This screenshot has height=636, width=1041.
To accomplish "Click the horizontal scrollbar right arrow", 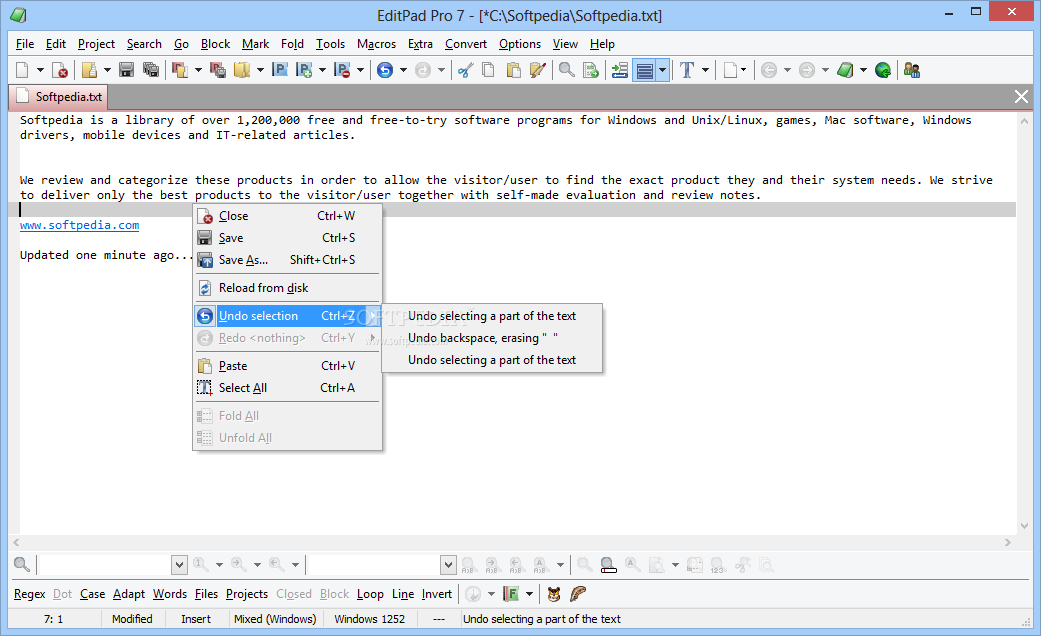I will (x=1008, y=542).
